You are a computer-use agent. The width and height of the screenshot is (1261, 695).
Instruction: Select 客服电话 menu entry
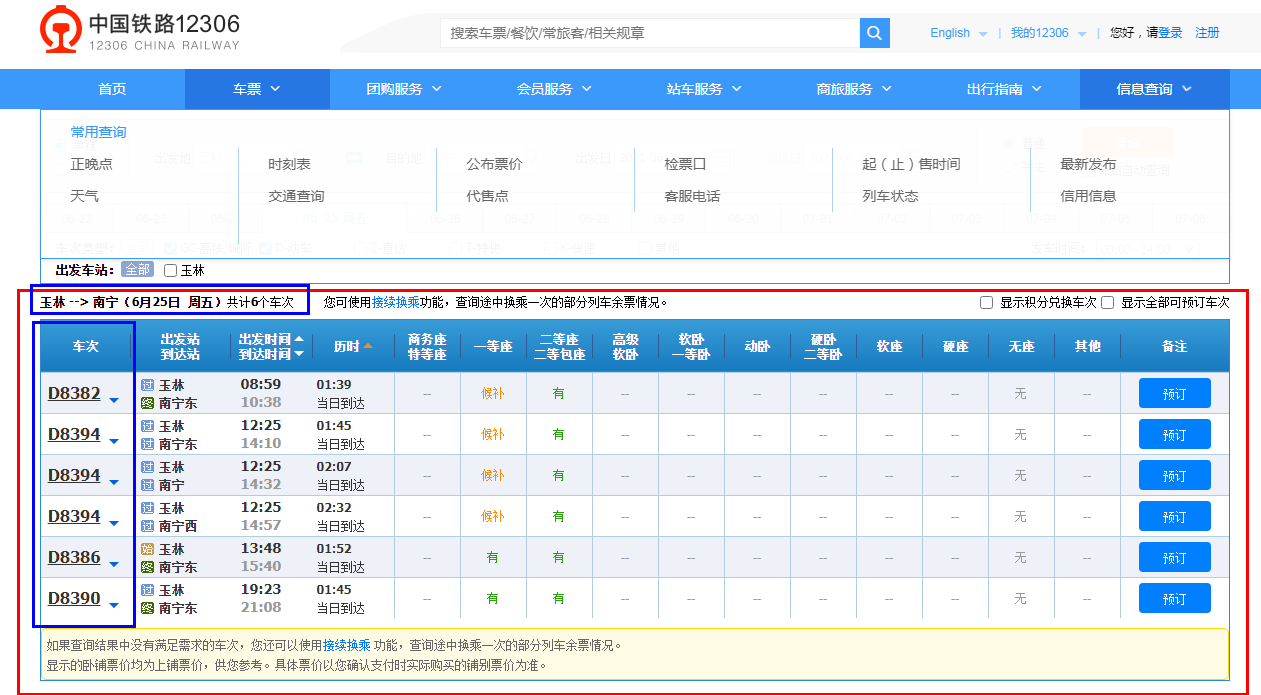(x=692, y=196)
